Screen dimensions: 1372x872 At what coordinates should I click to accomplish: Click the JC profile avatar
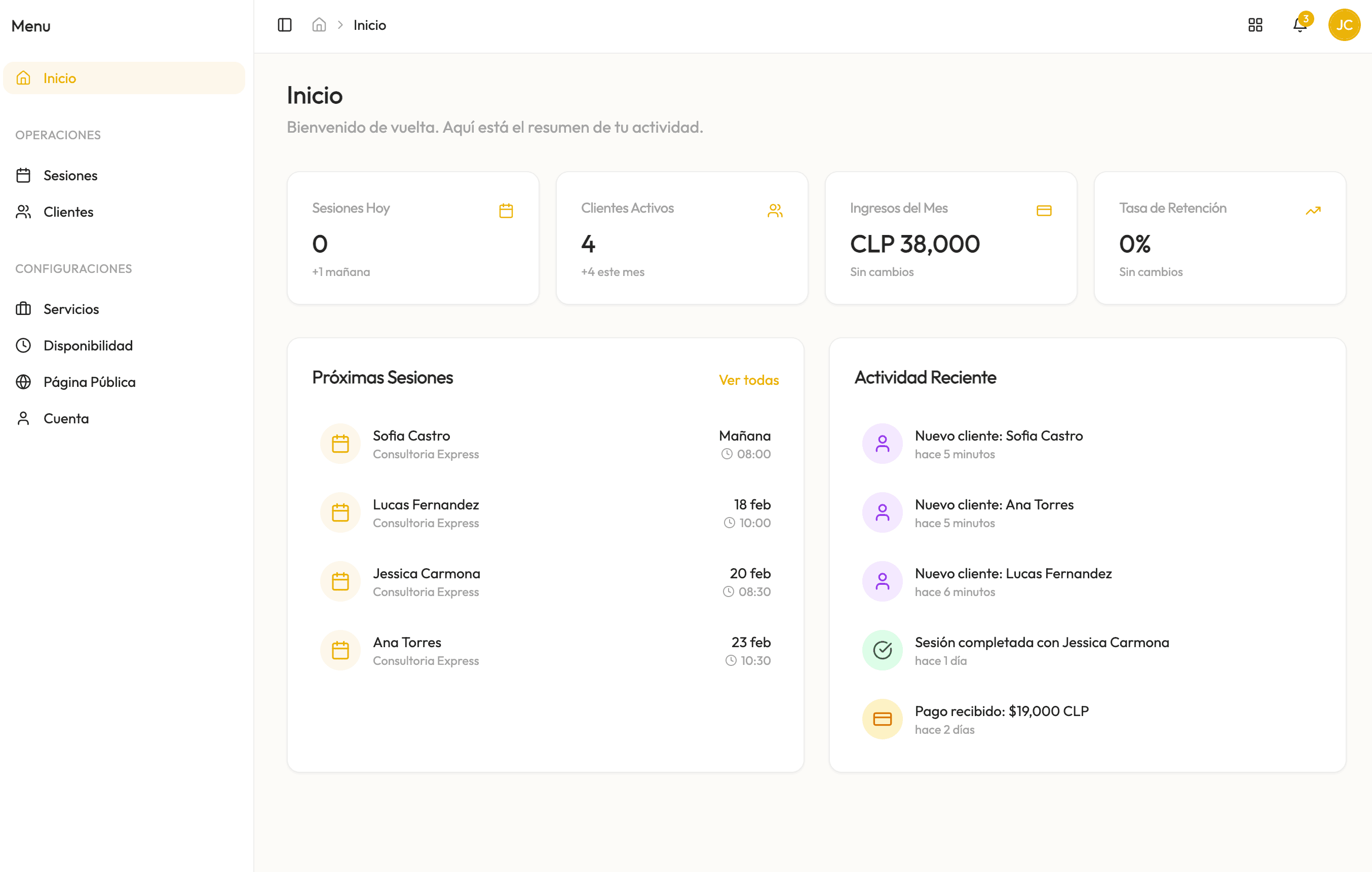point(1345,25)
